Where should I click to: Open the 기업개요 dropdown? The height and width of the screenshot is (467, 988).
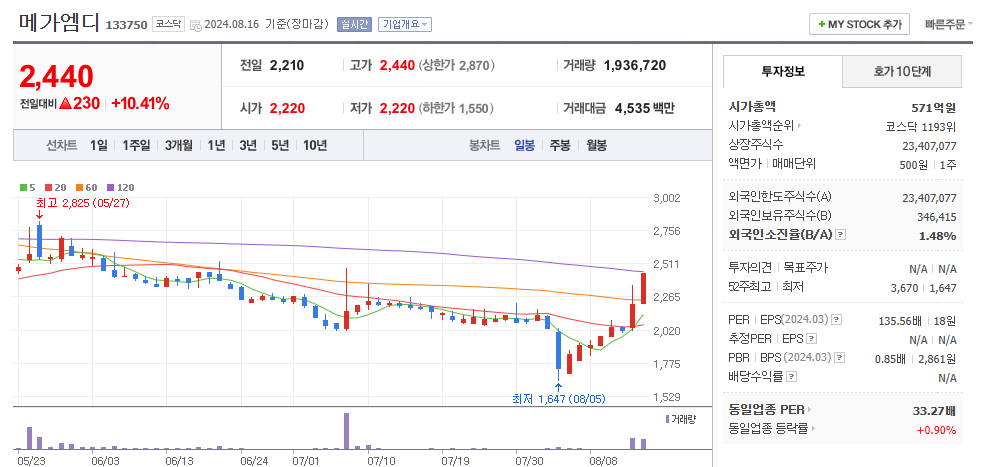(x=405, y=25)
